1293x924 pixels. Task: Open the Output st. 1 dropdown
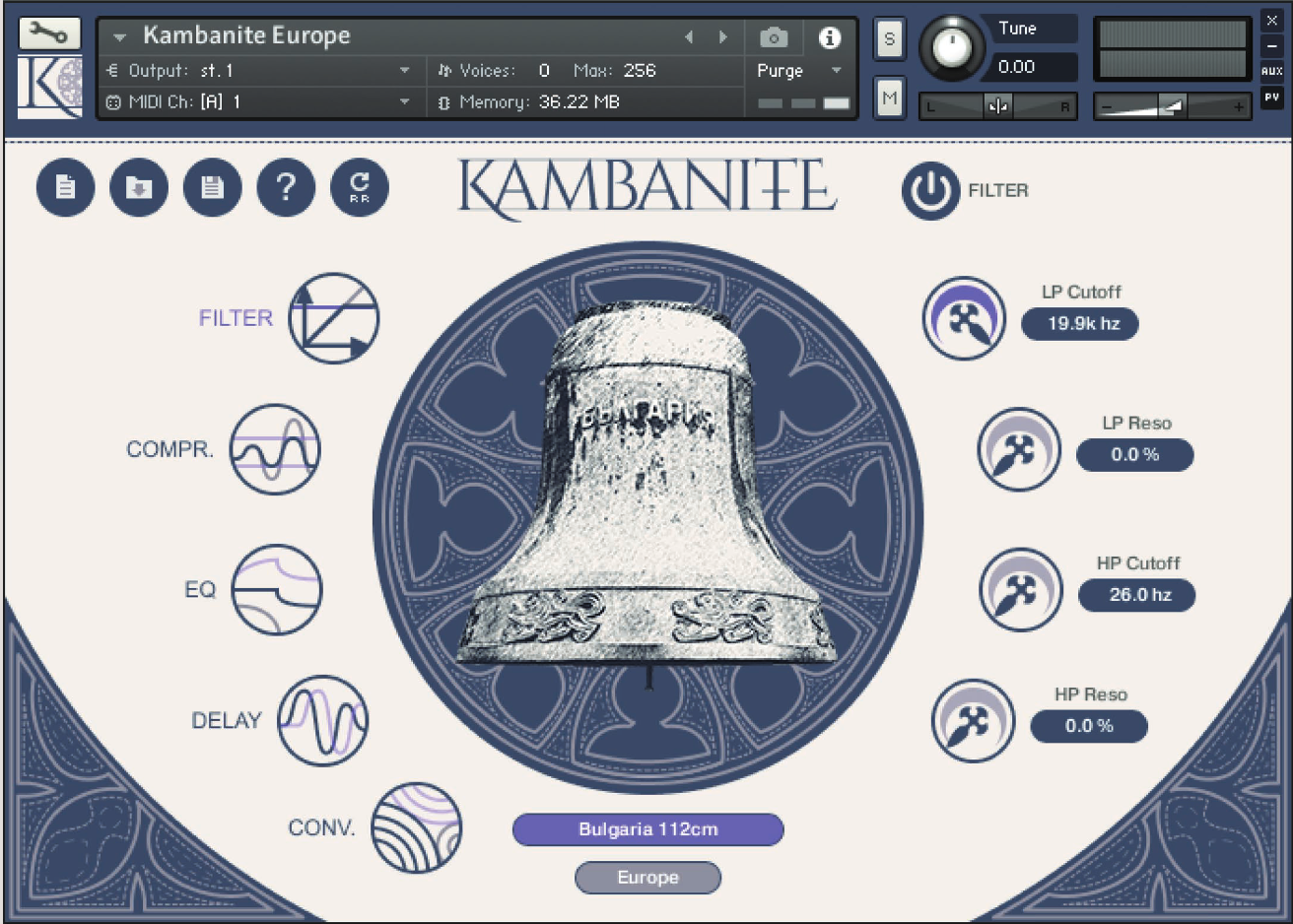point(259,70)
